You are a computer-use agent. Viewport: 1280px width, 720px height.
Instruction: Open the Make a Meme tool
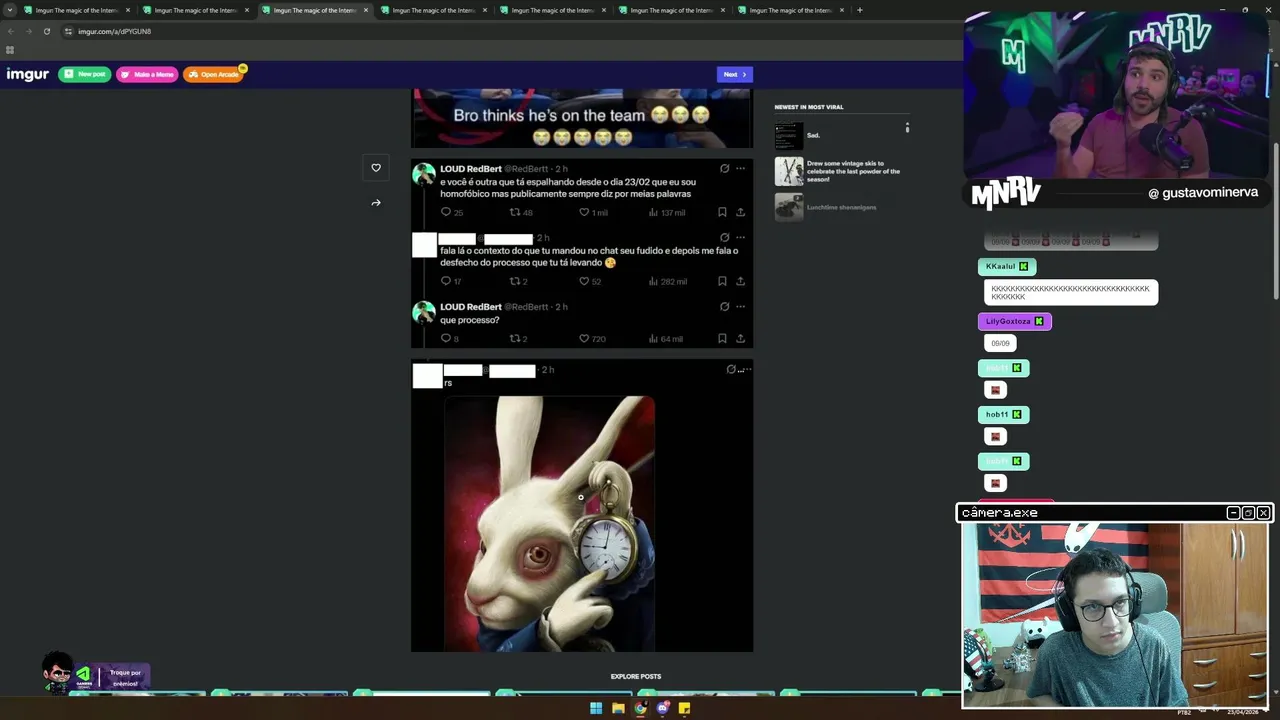(147, 74)
